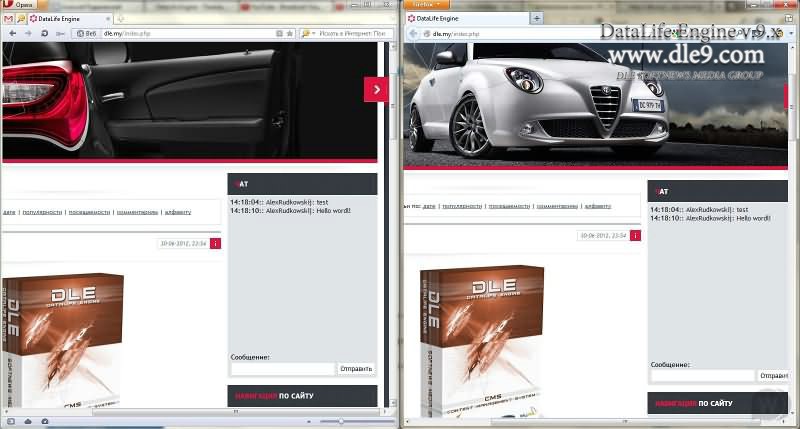
Task: Click the Отправить button in Opera chat
Action: click(356, 369)
